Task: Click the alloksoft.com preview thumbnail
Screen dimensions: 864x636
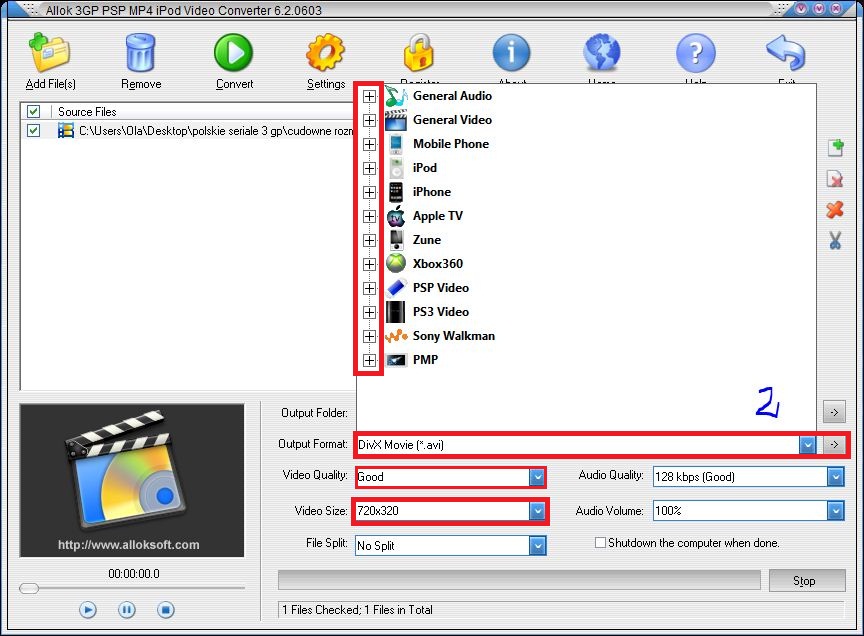Action: (132, 481)
